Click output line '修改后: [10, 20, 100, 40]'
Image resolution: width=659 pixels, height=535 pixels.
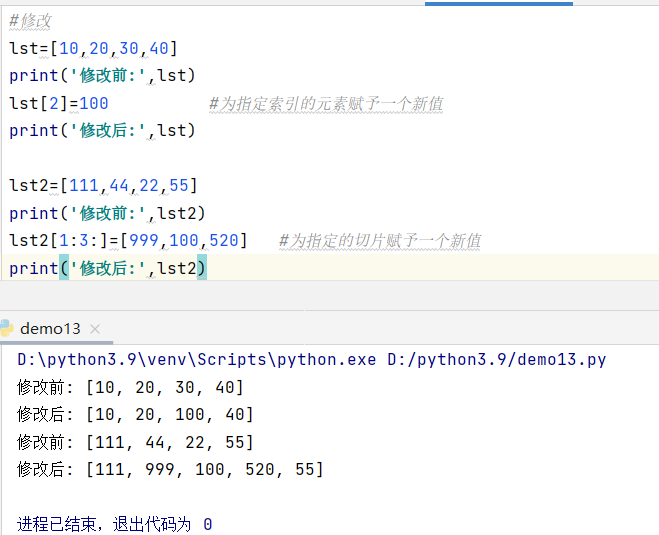(135, 415)
